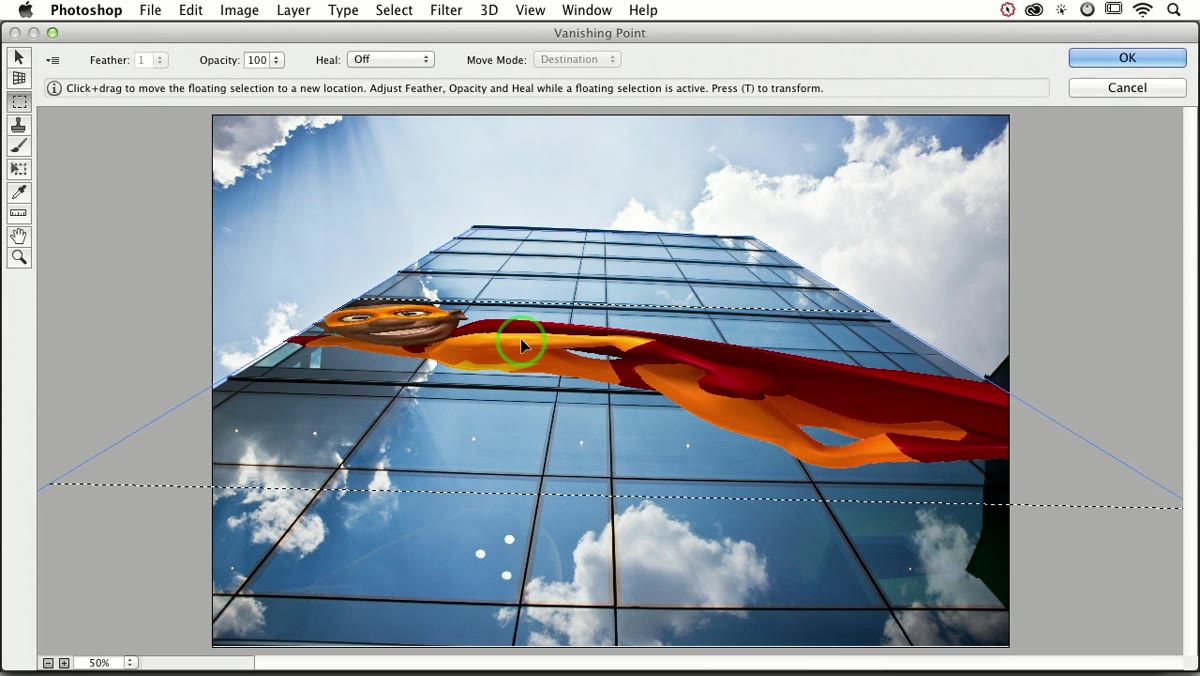The width and height of the screenshot is (1200, 676).
Task: Select the Edit Plane tool
Action: pos(19,57)
